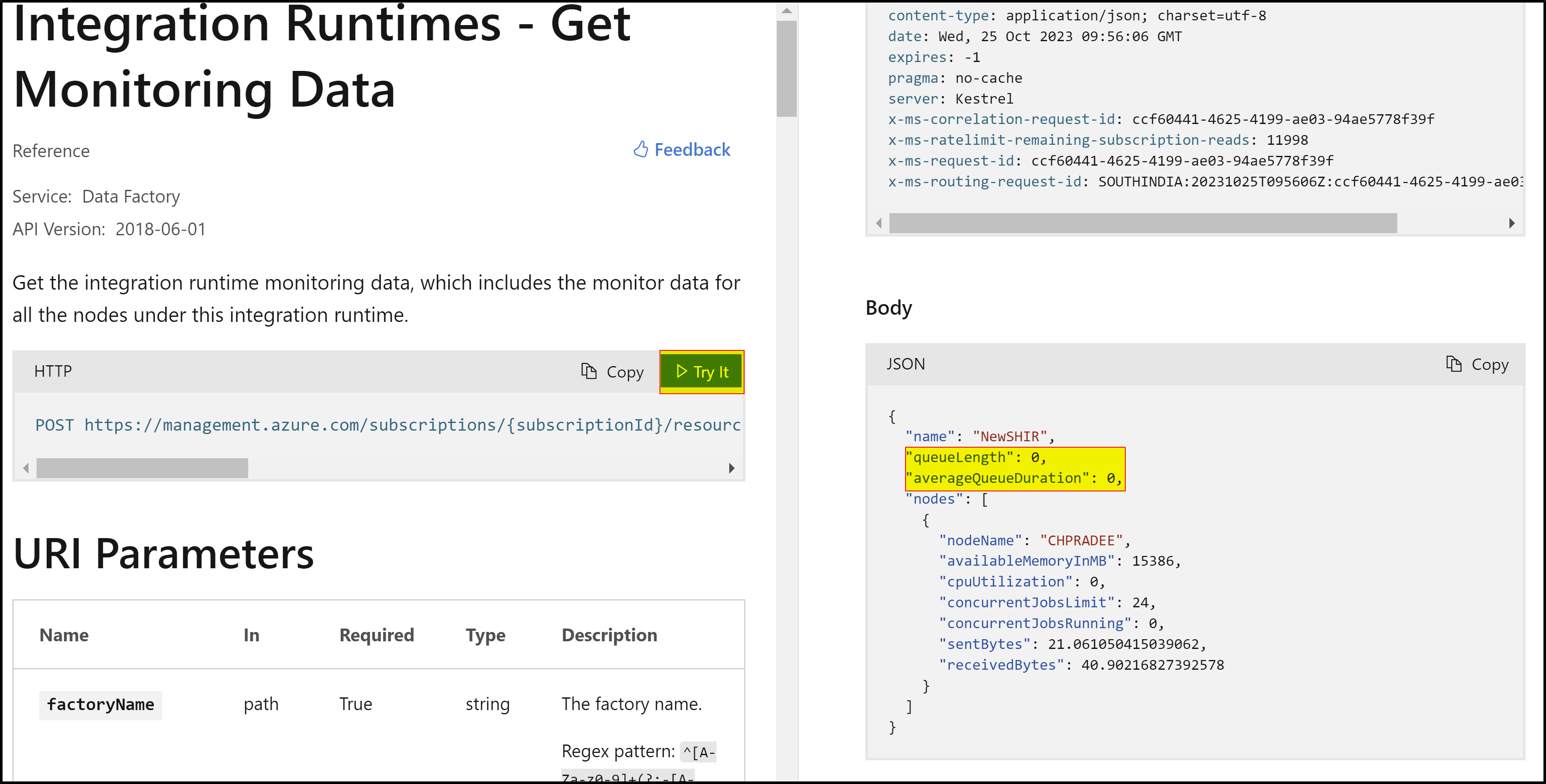
Task: Click the left arrow of HTTP snippet scrollbar
Action: pos(26,468)
